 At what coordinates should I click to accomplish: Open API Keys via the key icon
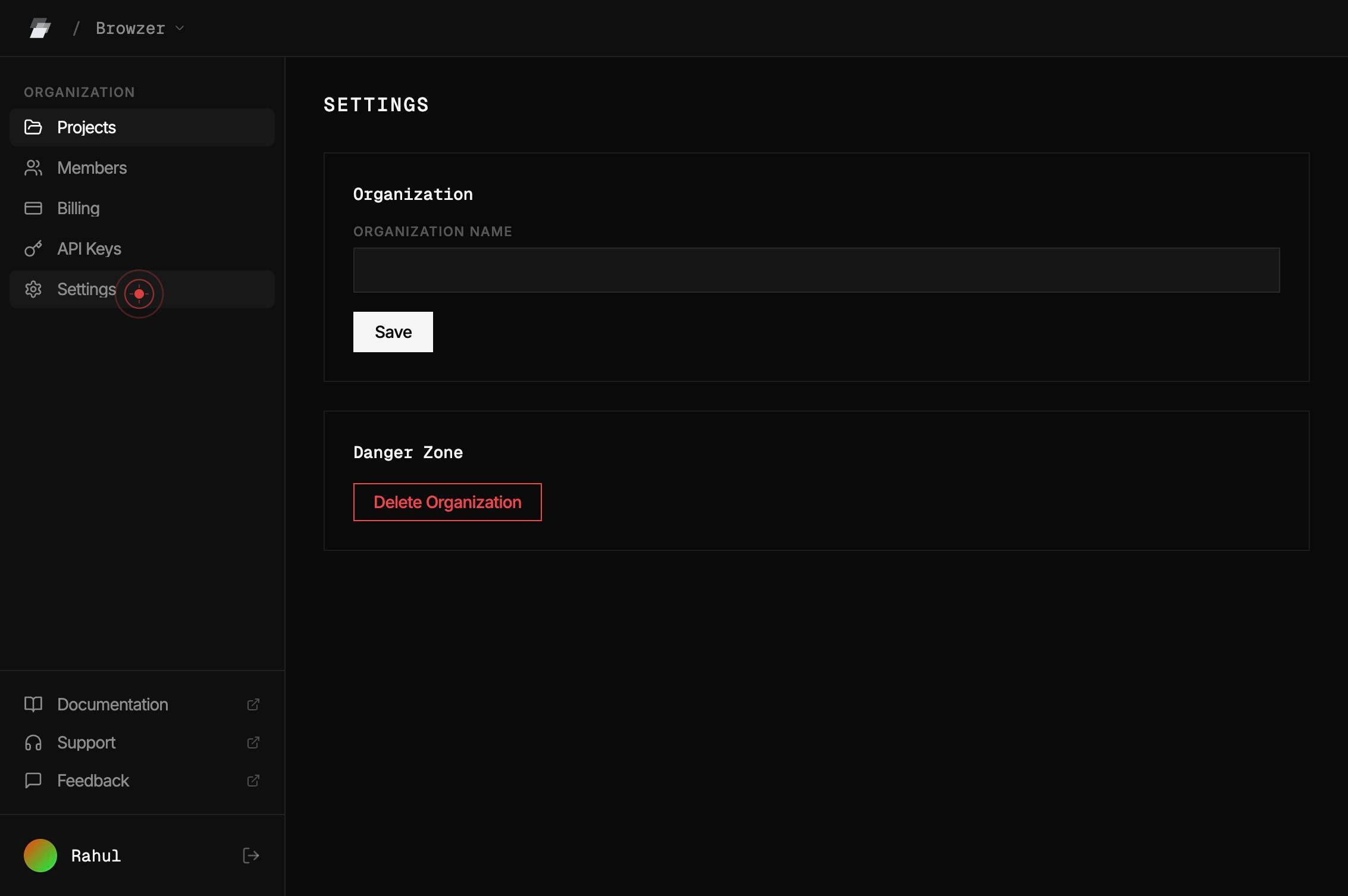tap(33, 249)
